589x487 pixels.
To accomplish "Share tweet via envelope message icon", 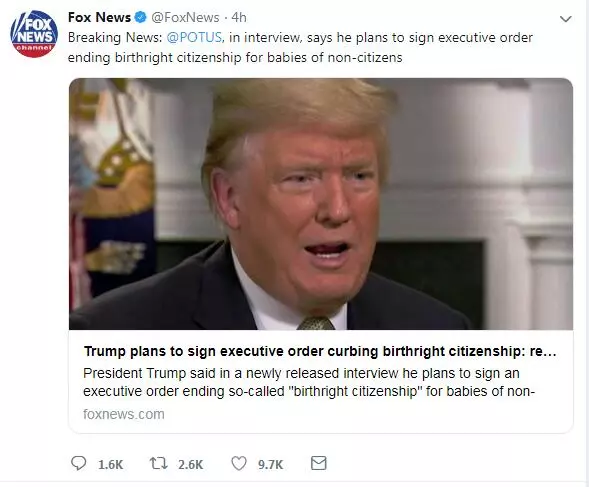I will tap(319, 463).
